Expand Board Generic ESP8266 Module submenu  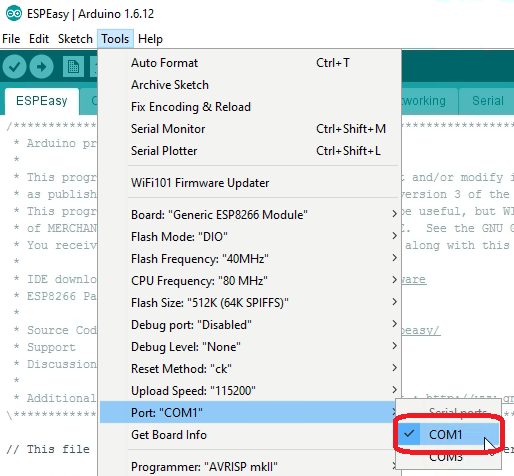(x=250, y=215)
